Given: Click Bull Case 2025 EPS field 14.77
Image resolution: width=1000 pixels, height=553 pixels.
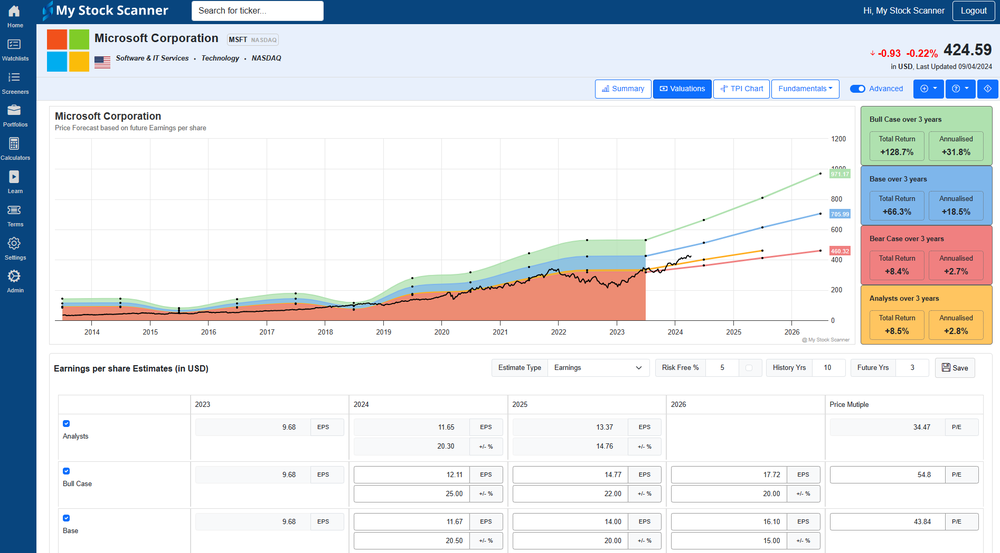Looking at the screenshot, I should point(570,475).
